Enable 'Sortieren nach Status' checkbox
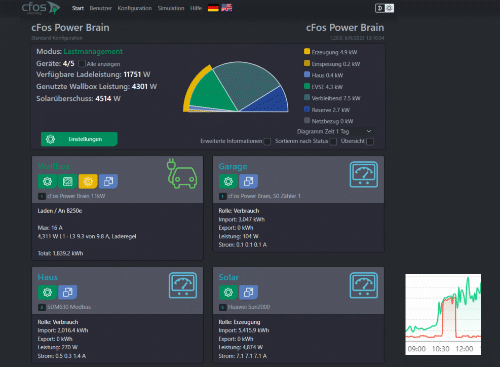The height and width of the screenshot is (367, 500). [333, 142]
